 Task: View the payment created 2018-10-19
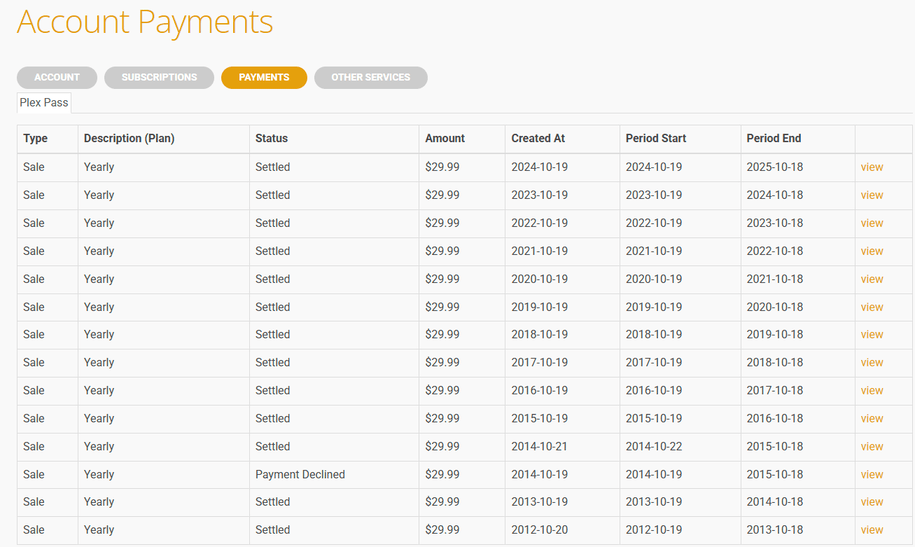click(x=871, y=335)
